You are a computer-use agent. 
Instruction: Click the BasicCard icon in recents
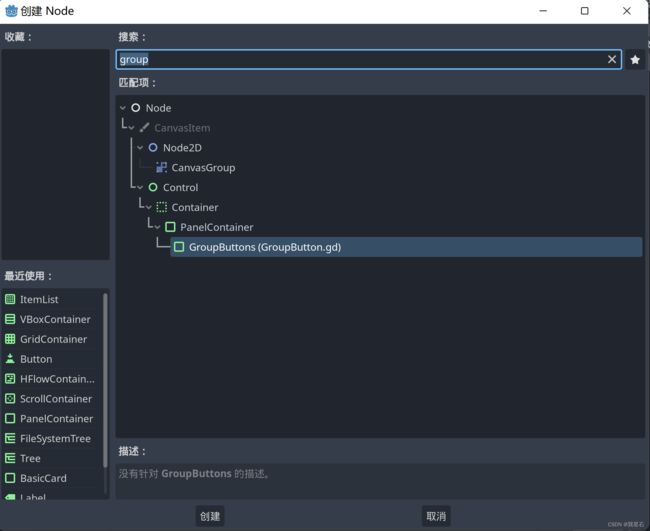10,478
